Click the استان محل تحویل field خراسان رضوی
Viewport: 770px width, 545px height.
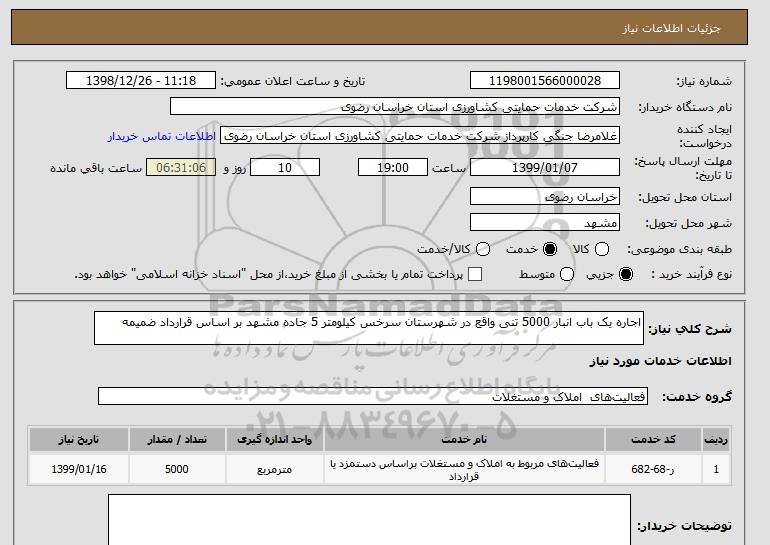click(x=545, y=196)
